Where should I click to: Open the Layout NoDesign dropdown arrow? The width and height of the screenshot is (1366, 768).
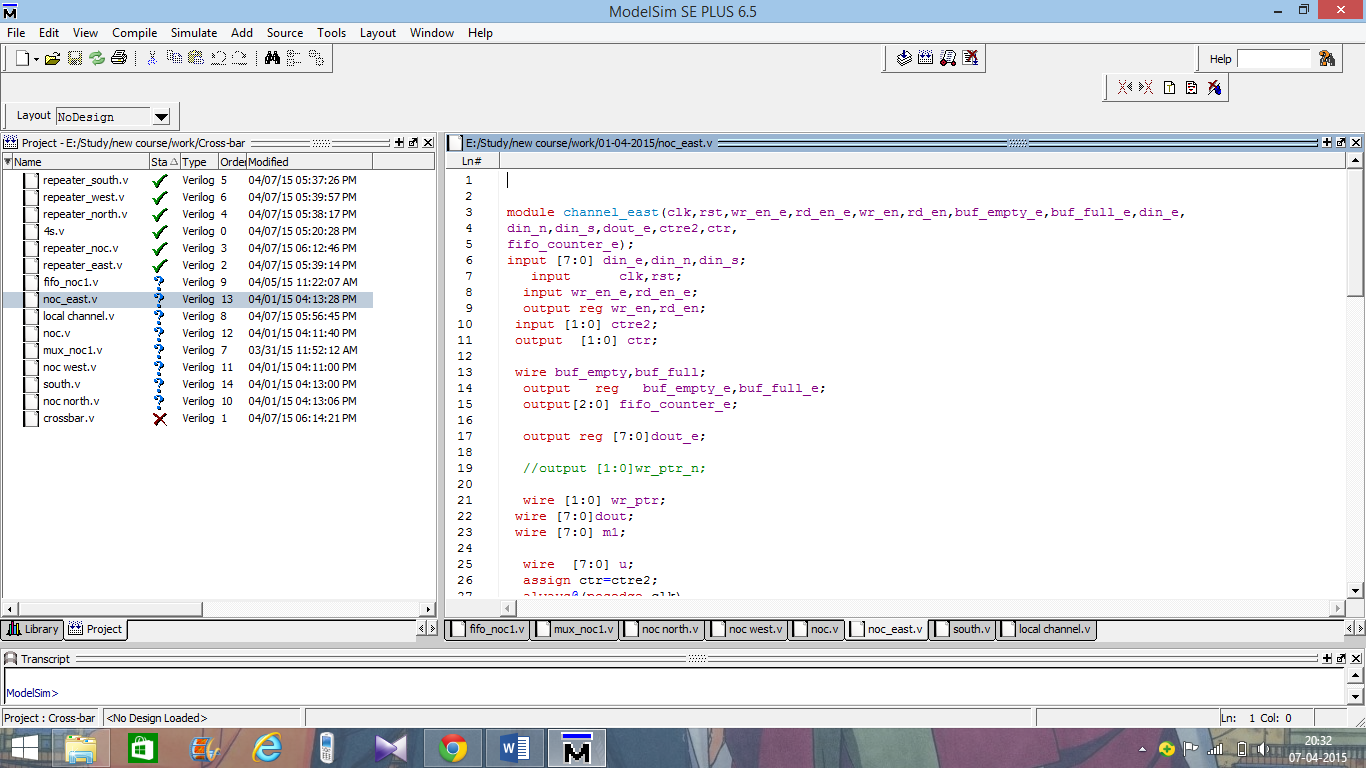[161, 117]
